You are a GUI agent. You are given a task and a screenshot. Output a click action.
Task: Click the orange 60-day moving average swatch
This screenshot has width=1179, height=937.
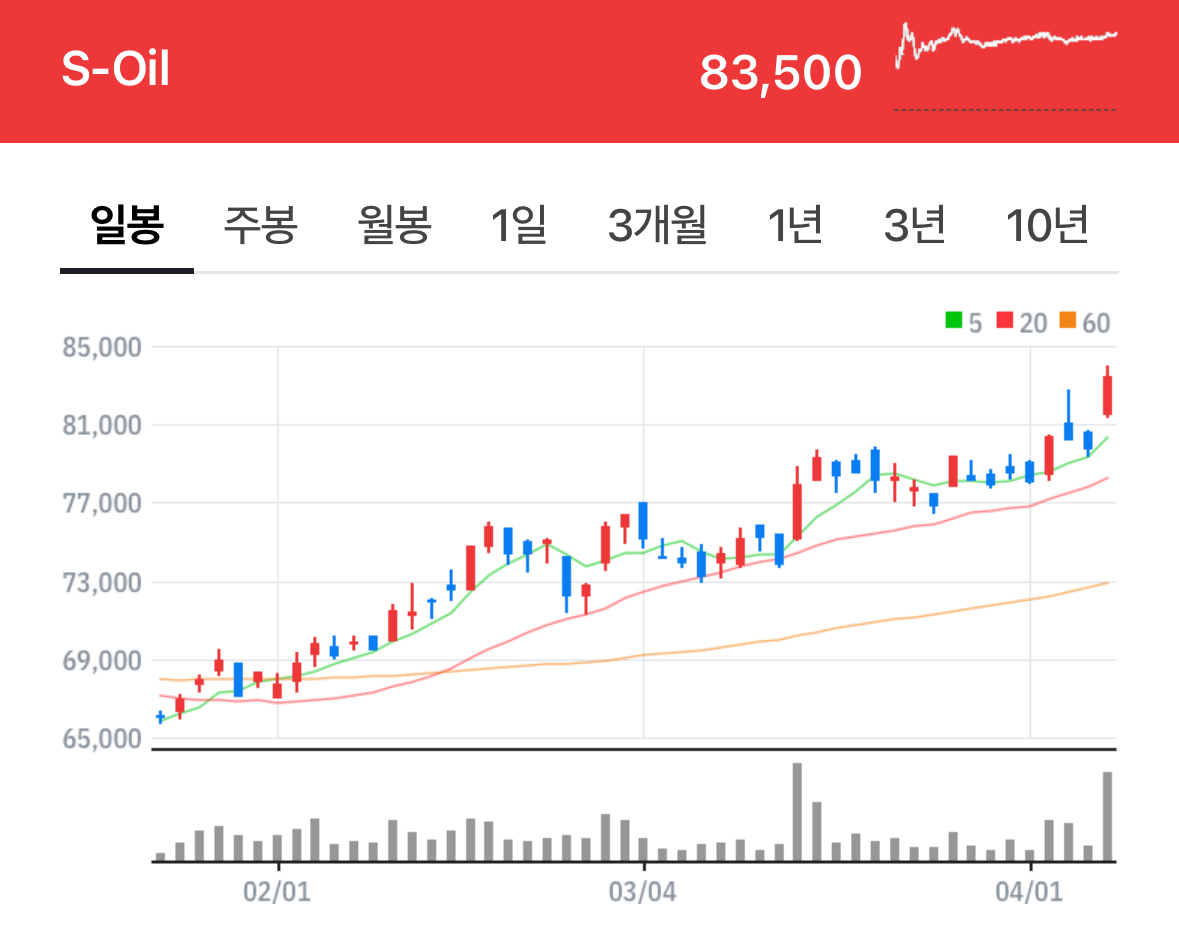(x=1068, y=320)
